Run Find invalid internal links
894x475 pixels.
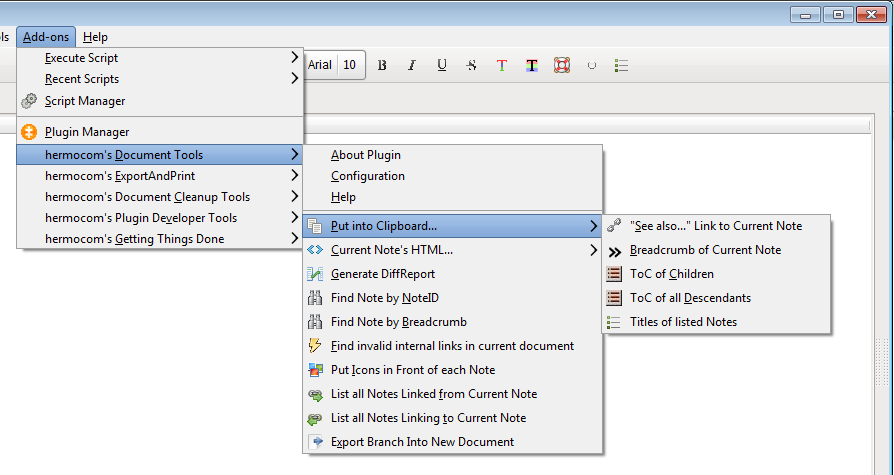452,346
